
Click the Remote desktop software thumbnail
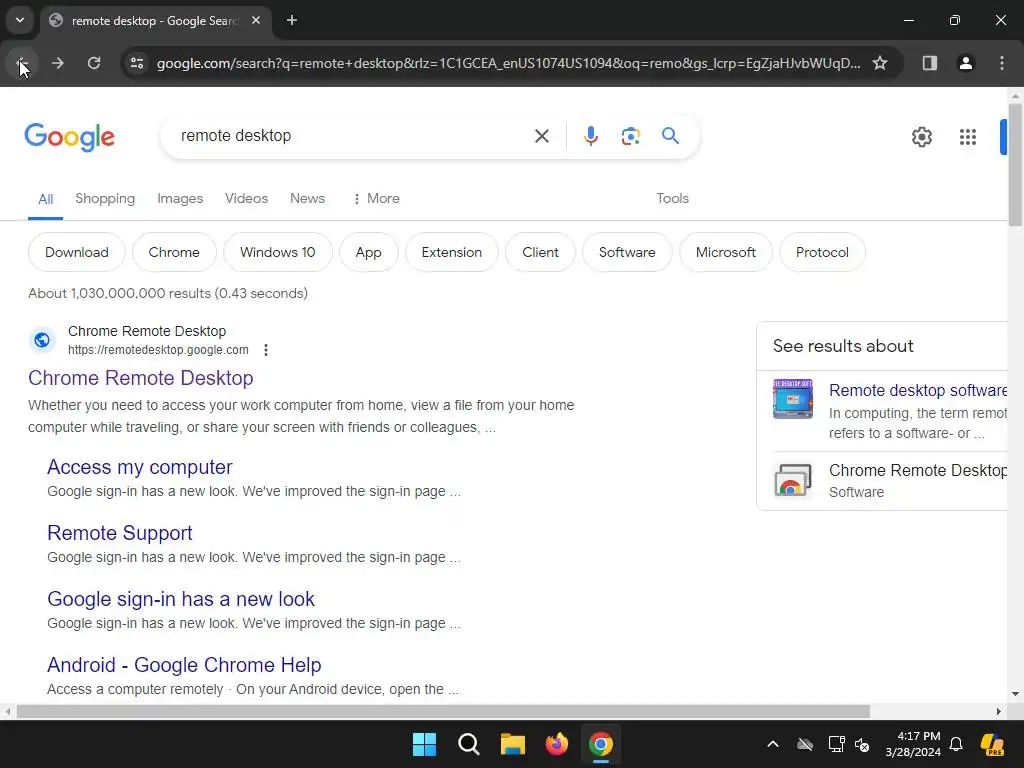(793, 398)
